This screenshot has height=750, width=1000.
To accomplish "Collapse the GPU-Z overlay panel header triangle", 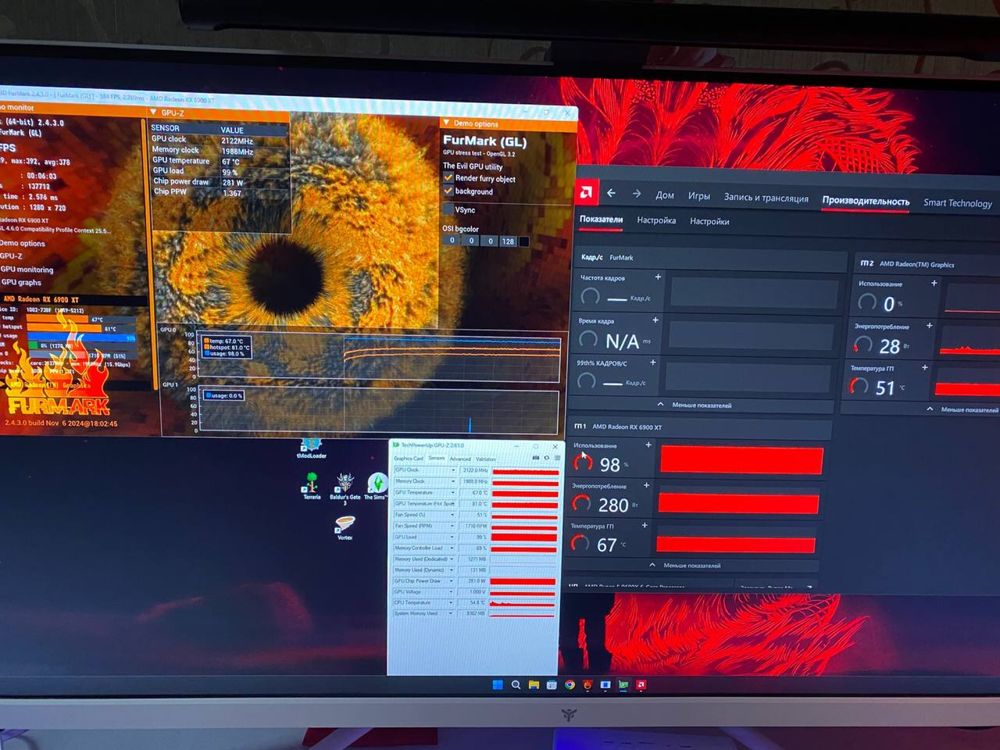I will 152,112.
